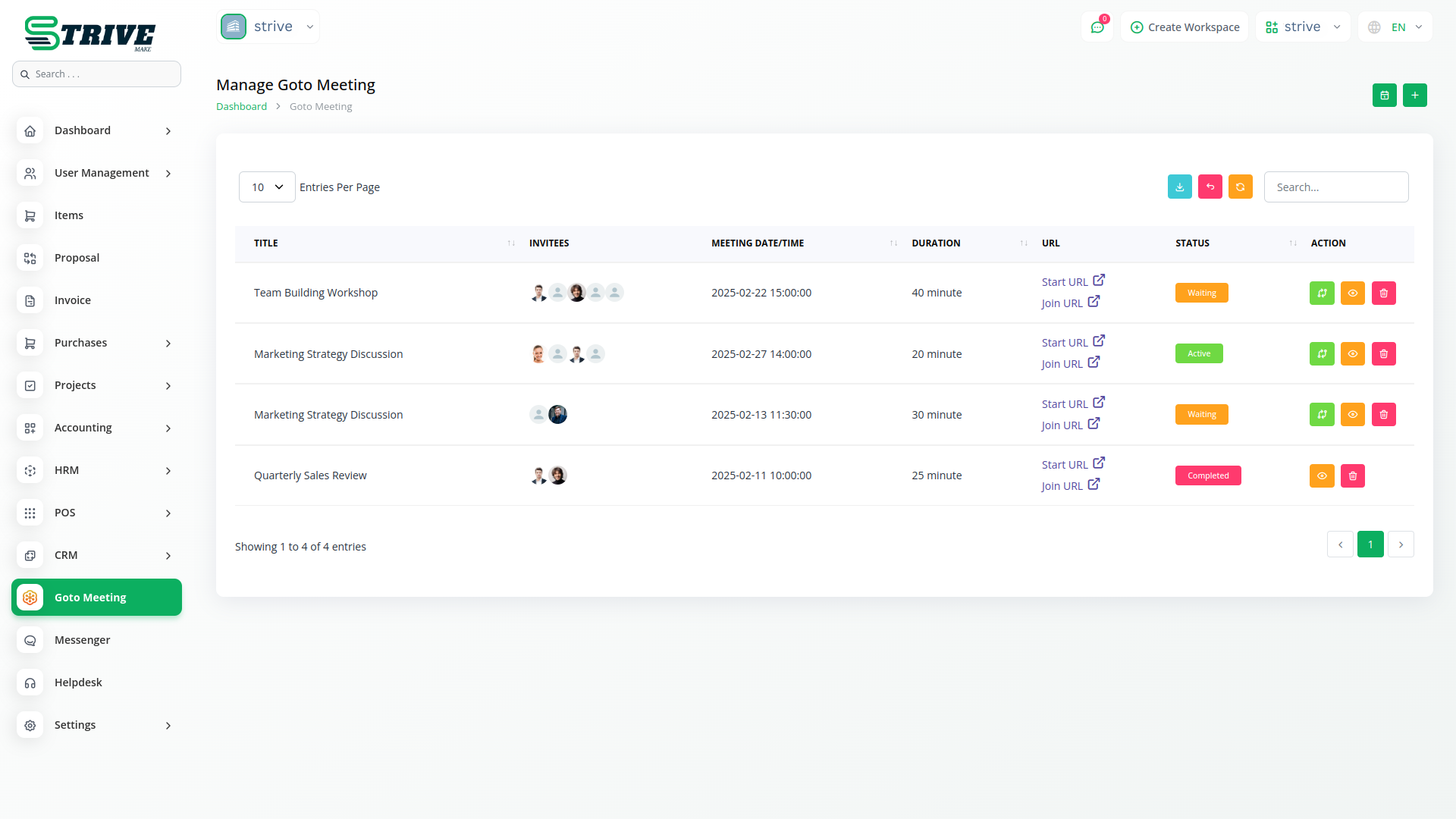This screenshot has width=1456, height=819.
Task: Delete the Quarterly Sales Review meeting
Action: [x=1352, y=476]
